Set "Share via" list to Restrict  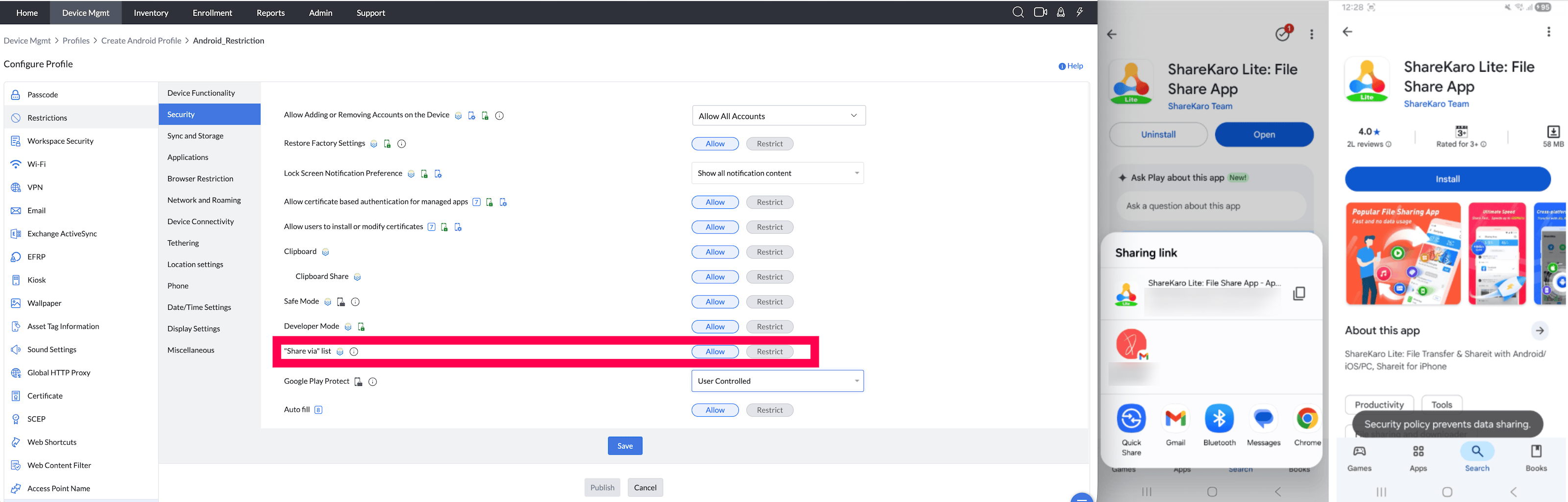[x=770, y=352]
